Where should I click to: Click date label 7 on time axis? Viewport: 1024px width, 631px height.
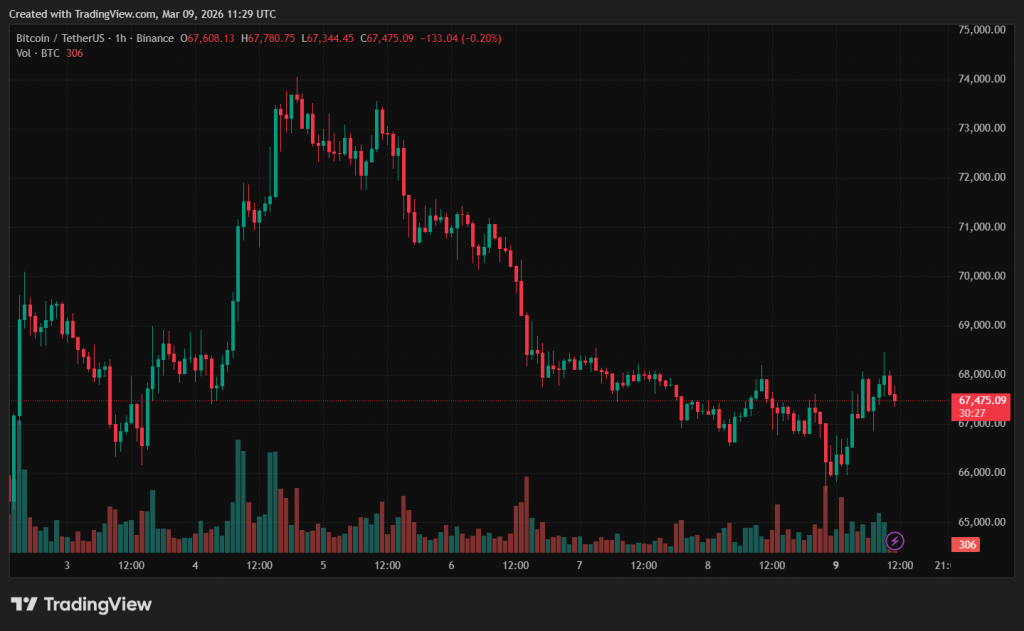(580, 565)
